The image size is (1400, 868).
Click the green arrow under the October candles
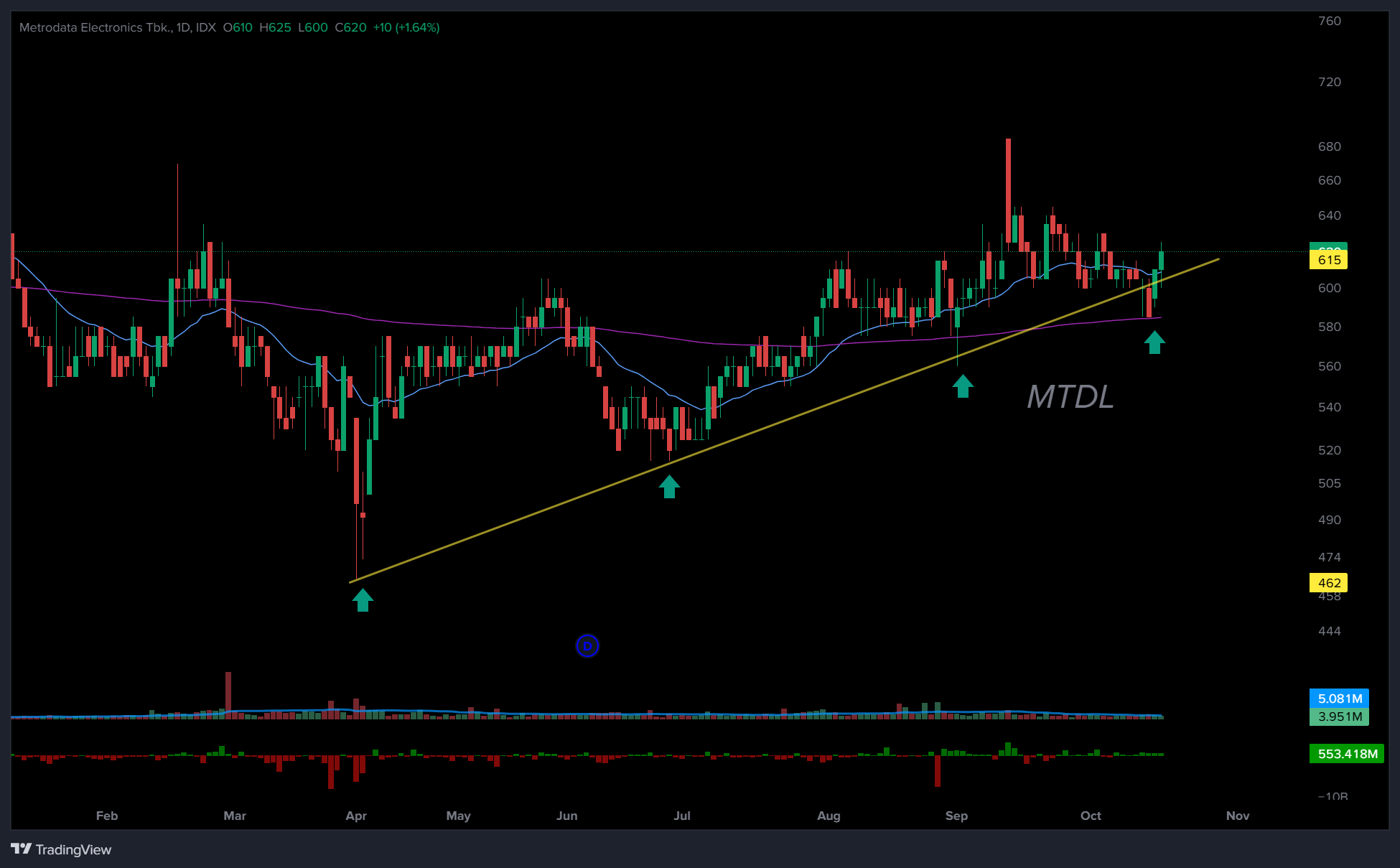coord(1154,342)
